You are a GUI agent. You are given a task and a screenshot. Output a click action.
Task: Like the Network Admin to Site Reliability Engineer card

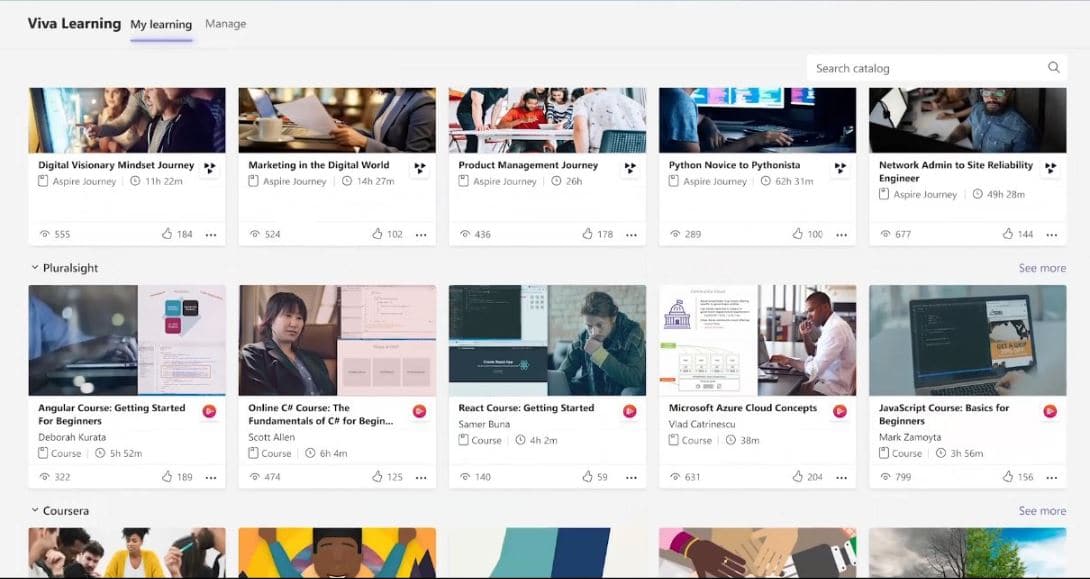click(x=1007, y=234)
